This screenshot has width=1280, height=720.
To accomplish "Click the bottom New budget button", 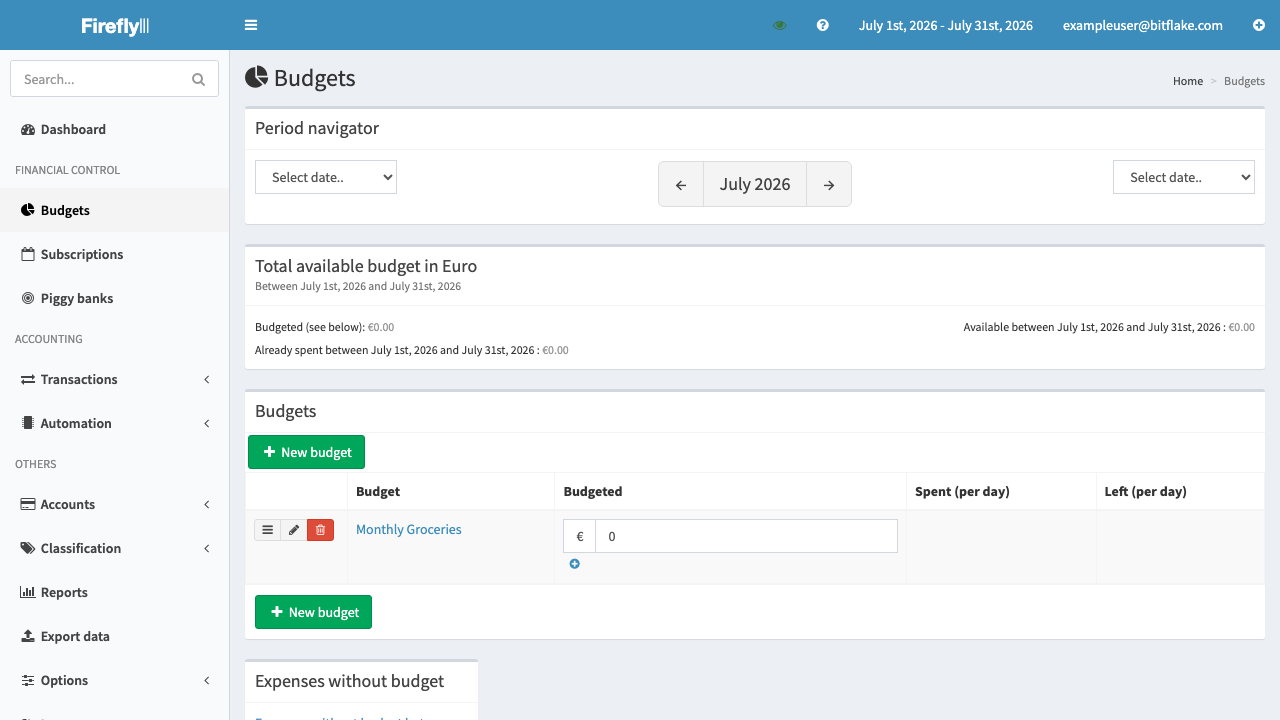I will click(x=313, y=612).
